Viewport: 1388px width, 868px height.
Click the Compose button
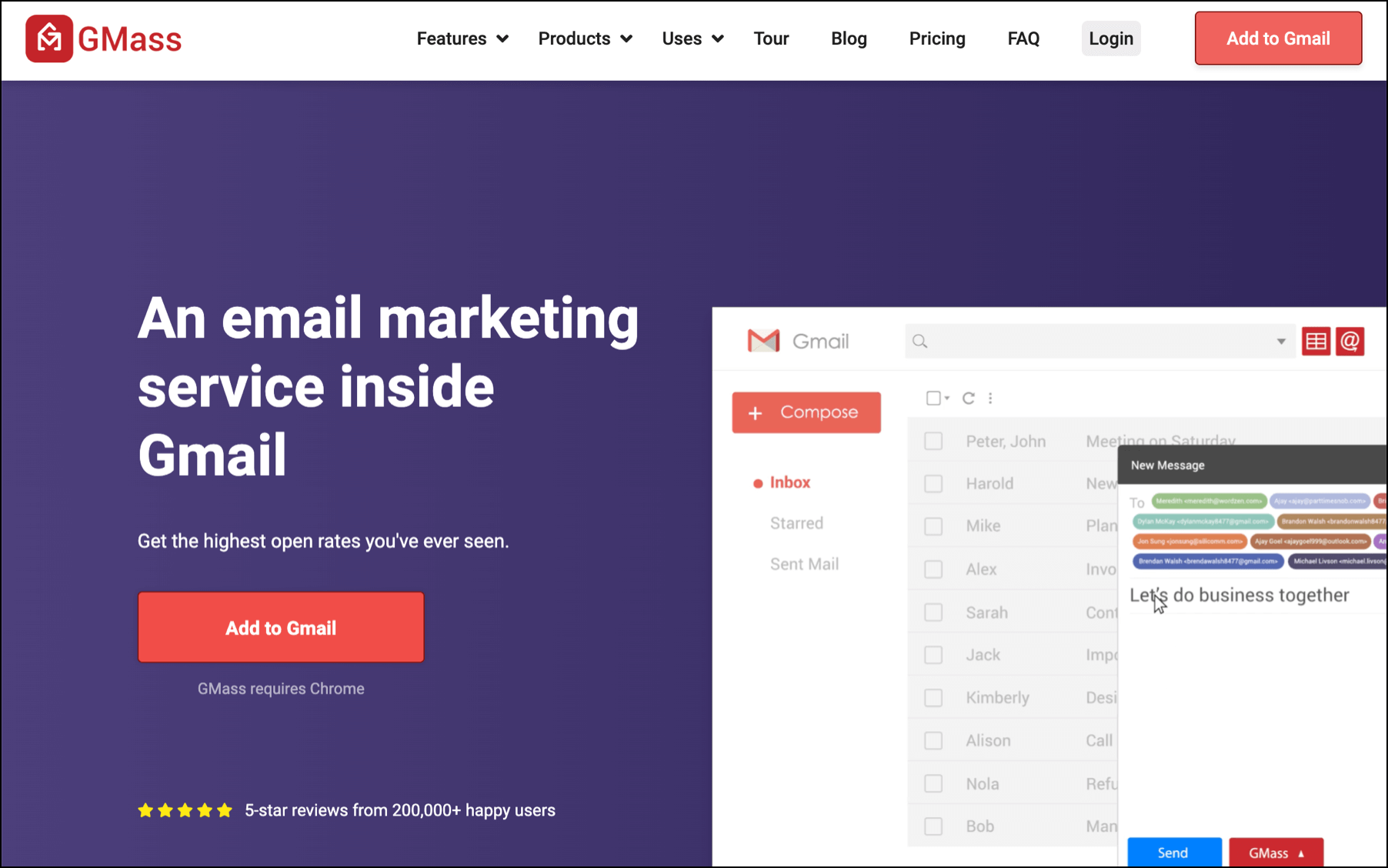click(806, 412)
